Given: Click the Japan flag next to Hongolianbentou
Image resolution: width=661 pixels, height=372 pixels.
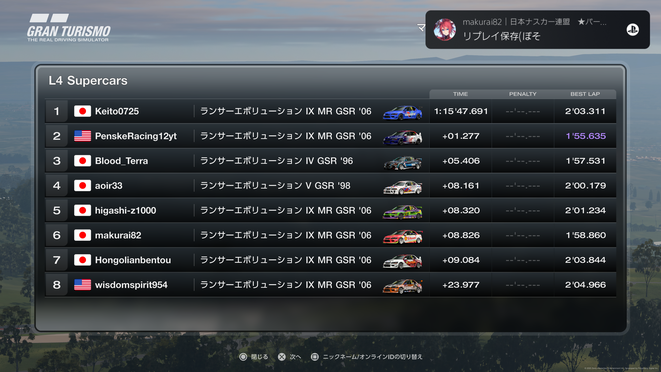Looking at the screenshot, I should (82, 260).
